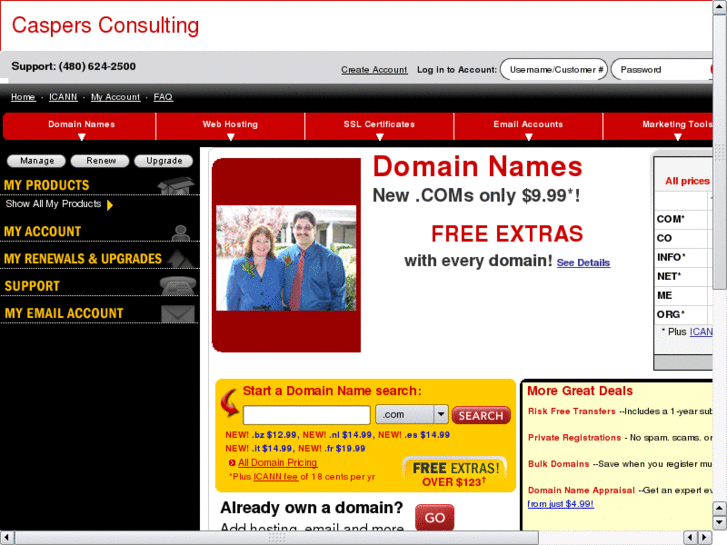This screenshot has height=545, width=727.
Task: Click MY EMAIL ACCOUNT heading
Action: click(x=64, y=314)
